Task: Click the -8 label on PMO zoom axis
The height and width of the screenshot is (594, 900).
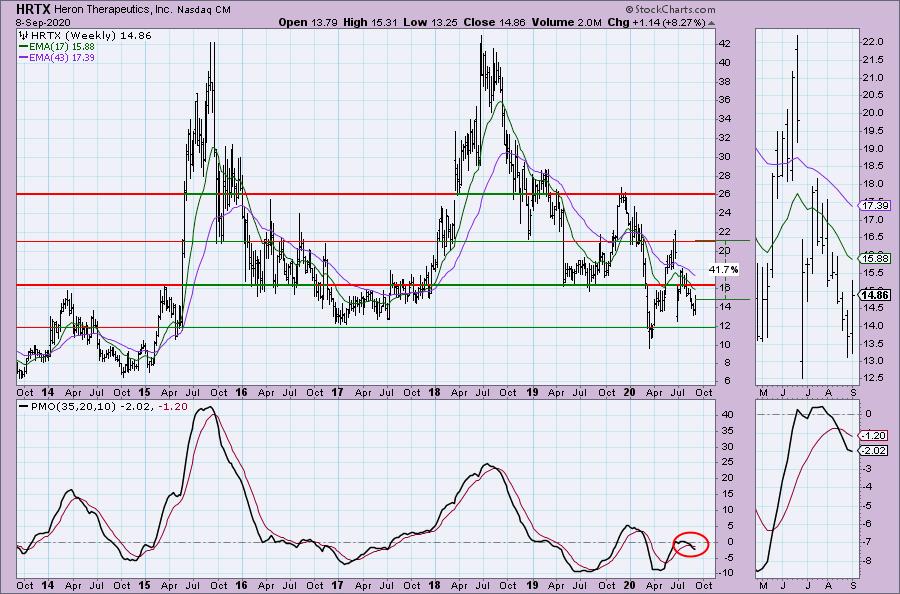Action: (x=868, y=561)
